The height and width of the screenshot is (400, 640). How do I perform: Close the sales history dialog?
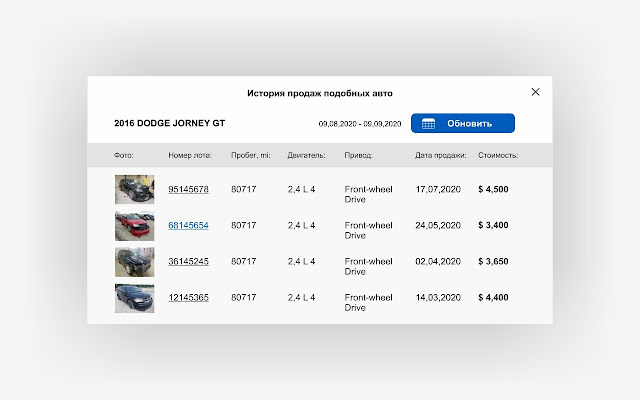point(536,92)
